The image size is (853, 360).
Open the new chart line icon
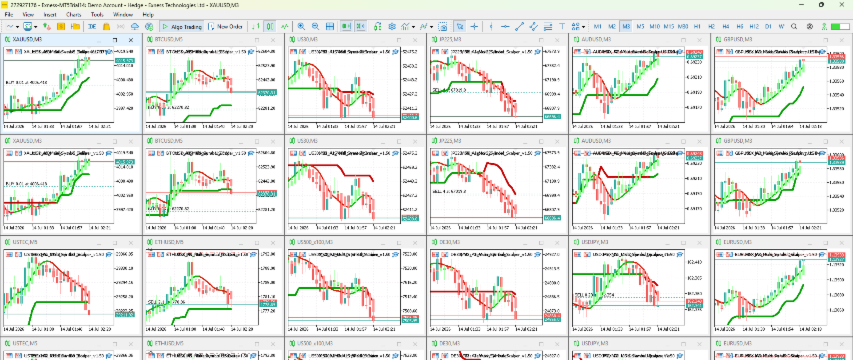point(10,26)
